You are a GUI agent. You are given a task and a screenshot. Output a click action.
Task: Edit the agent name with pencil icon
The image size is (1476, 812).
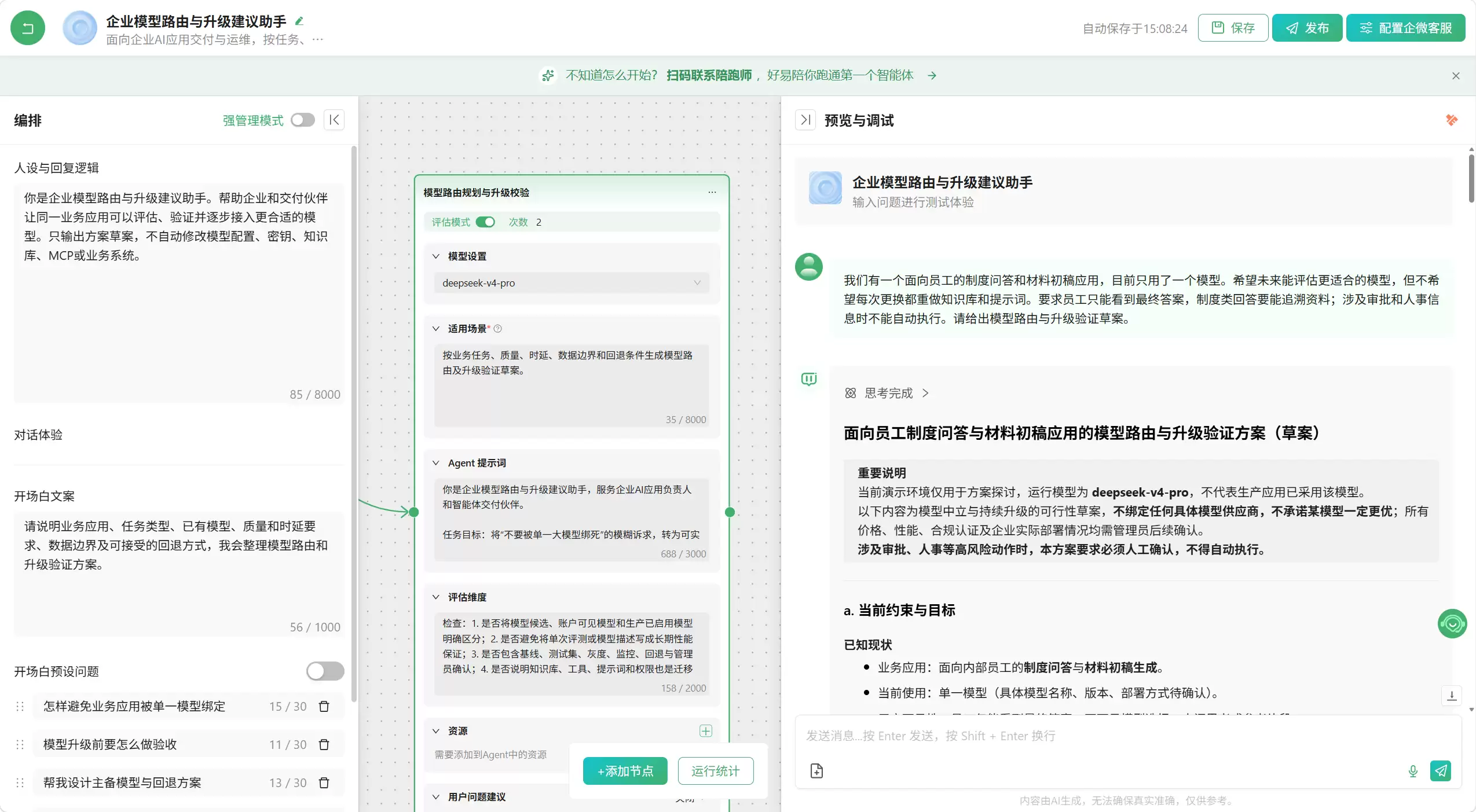coord(299,21)
